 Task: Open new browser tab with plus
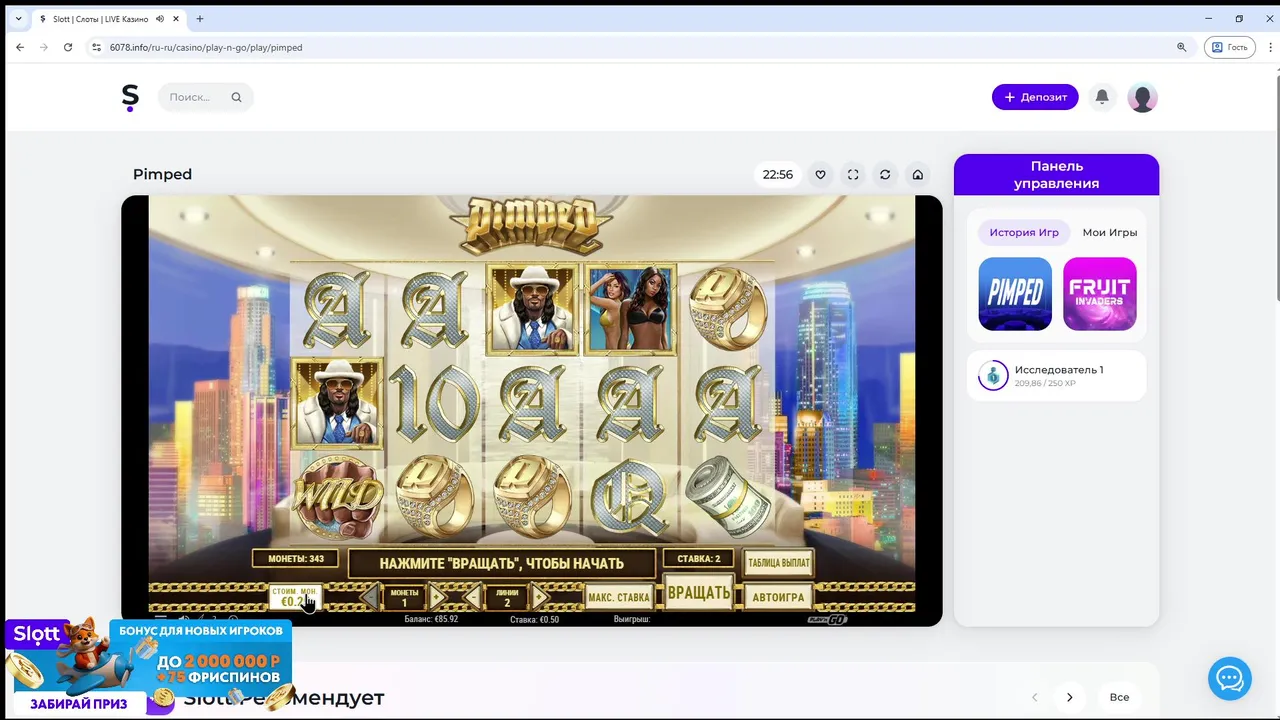tap(200, 18)
